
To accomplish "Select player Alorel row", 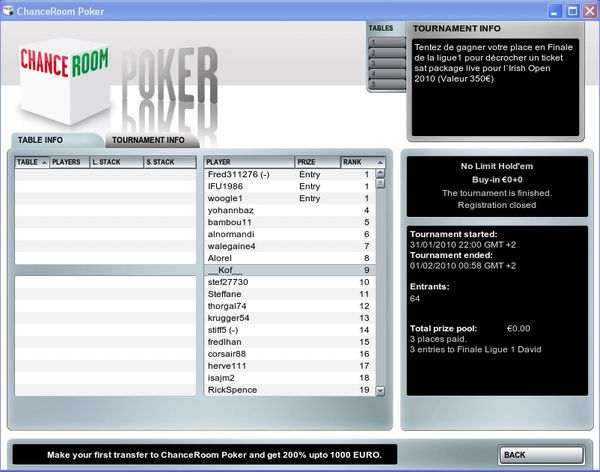I will 290,258.
